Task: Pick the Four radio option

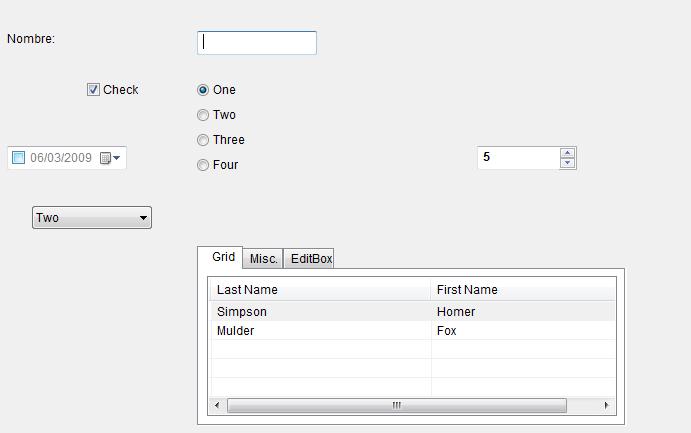Action: (203, 165)
